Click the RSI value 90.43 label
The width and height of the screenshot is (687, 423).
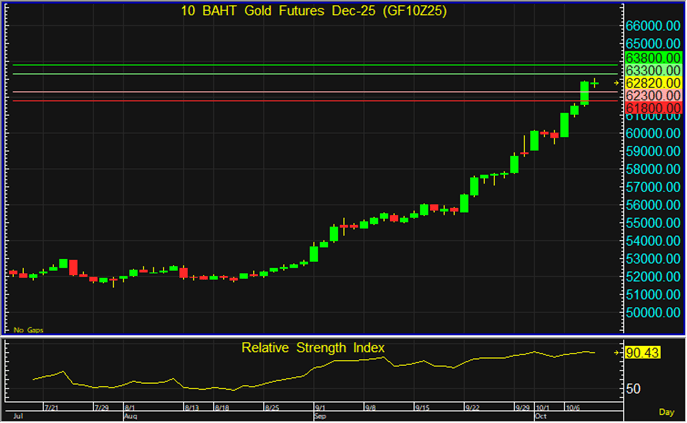[644, 353]
